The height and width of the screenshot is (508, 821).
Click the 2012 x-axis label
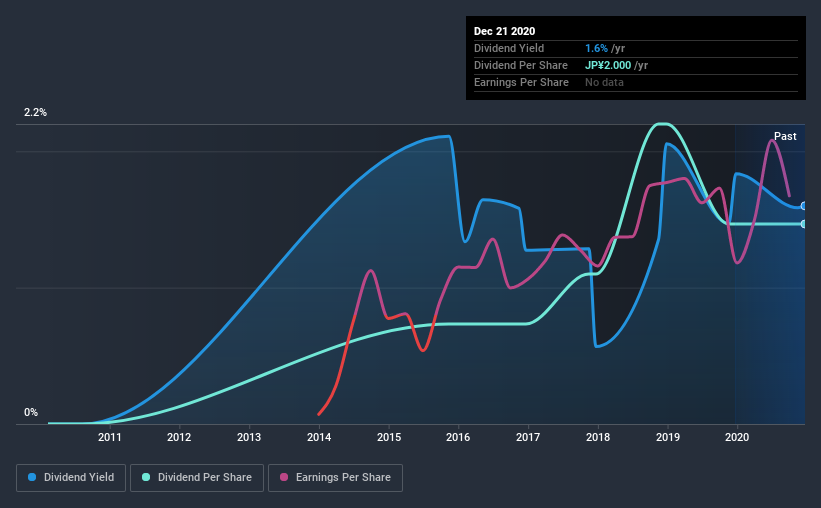click(x=179, y=437)
